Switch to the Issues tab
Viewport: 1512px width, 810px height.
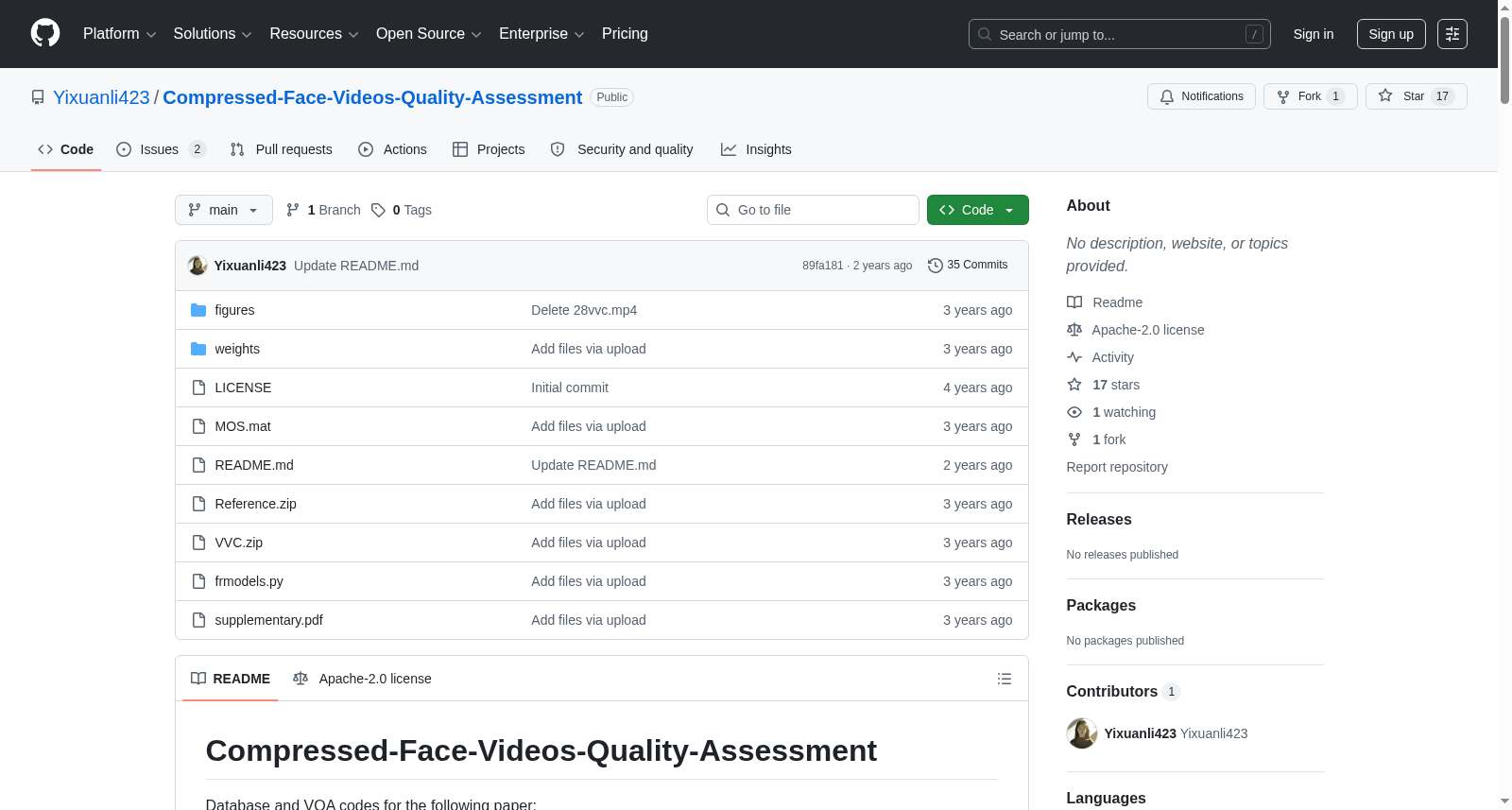[x=161, y=149]
